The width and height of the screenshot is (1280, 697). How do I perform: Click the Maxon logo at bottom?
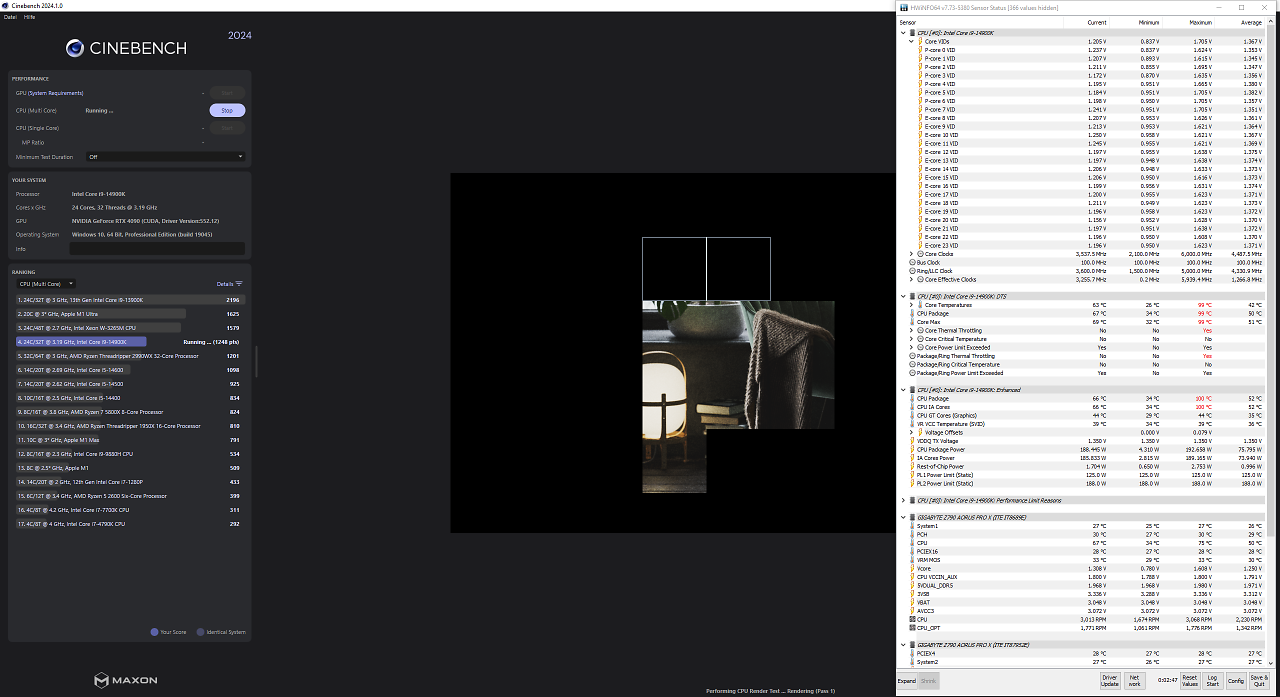(126, 680)
